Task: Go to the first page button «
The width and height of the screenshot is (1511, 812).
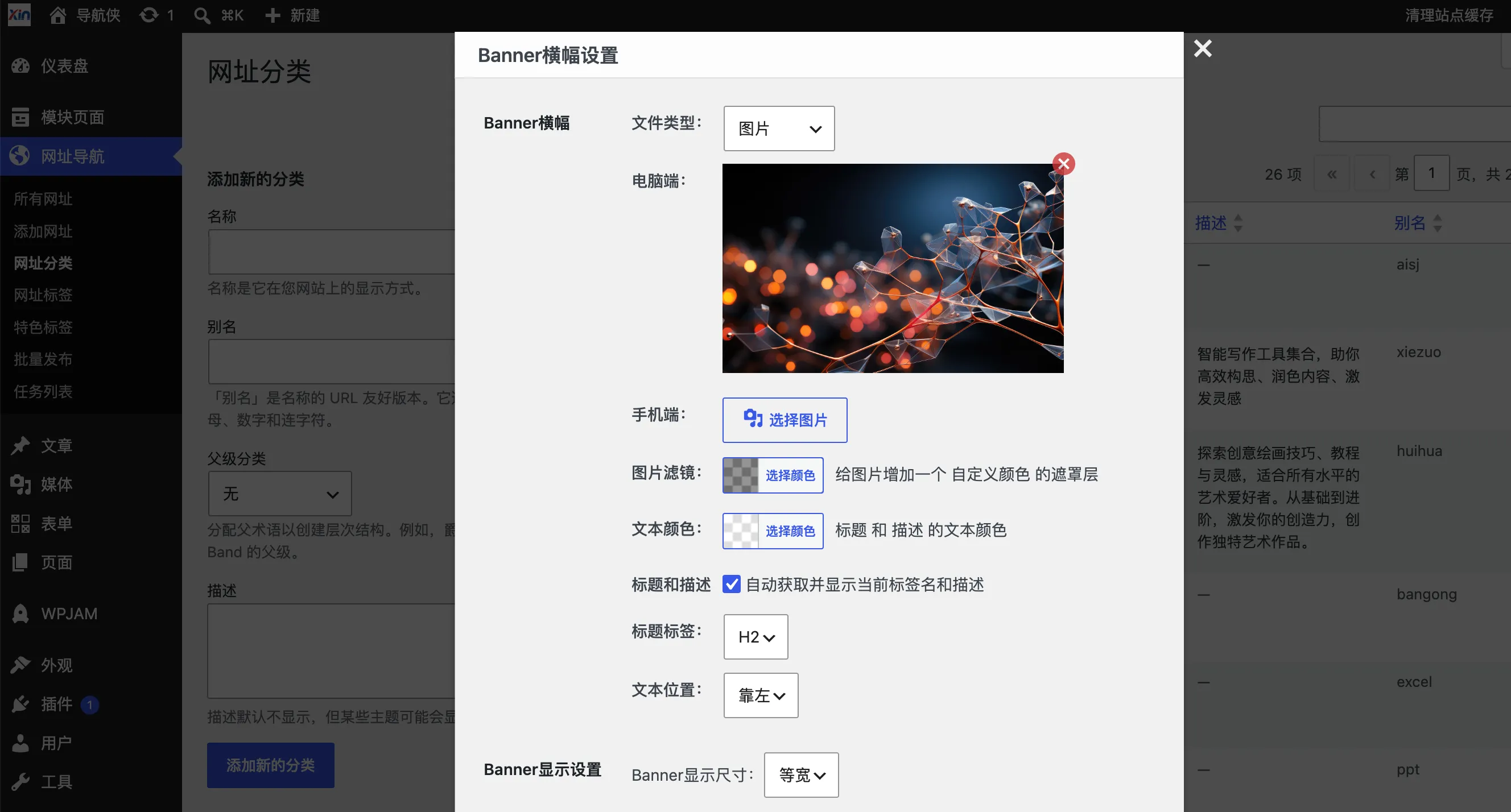Action: click(1332, 173)
